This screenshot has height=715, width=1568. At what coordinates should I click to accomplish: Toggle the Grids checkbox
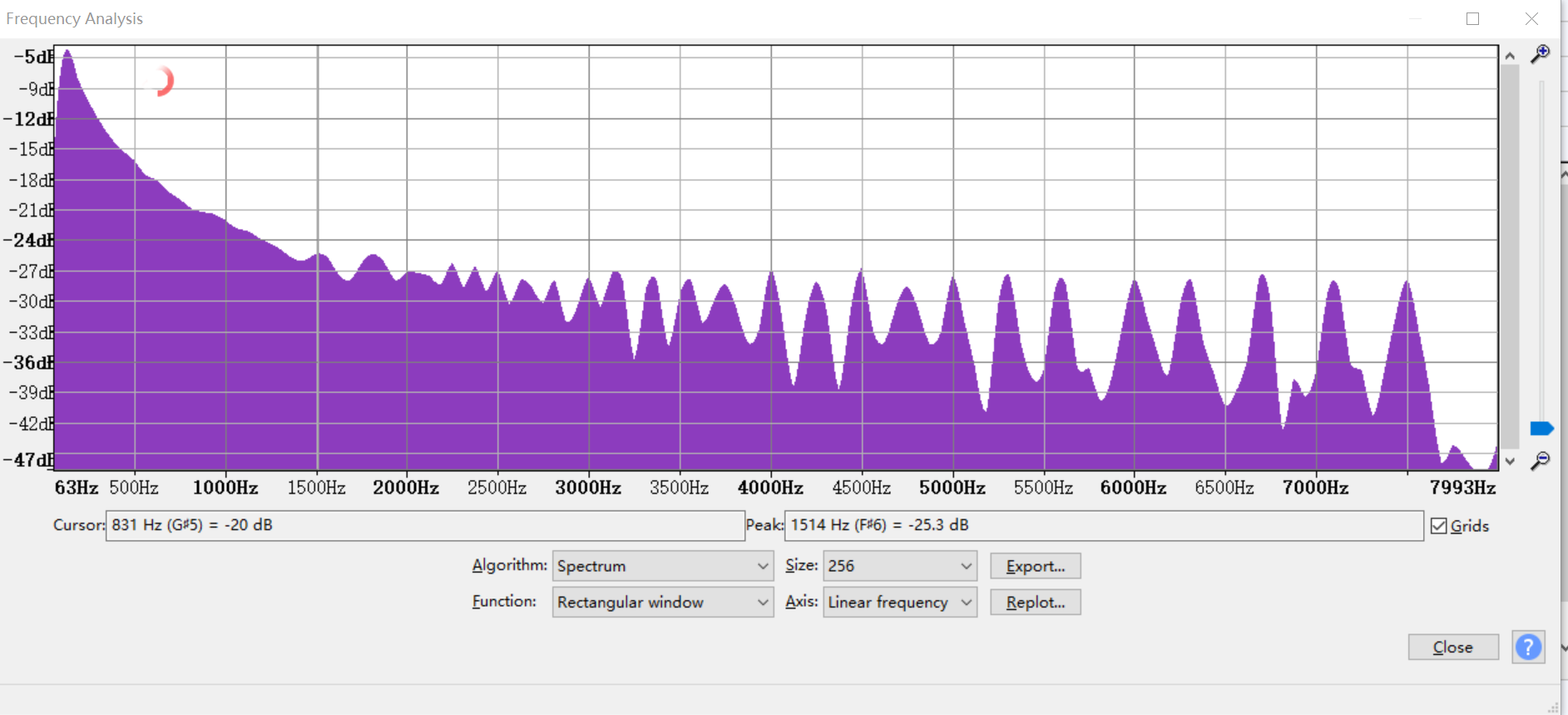pyautogui.click(x=1439, y=526)
